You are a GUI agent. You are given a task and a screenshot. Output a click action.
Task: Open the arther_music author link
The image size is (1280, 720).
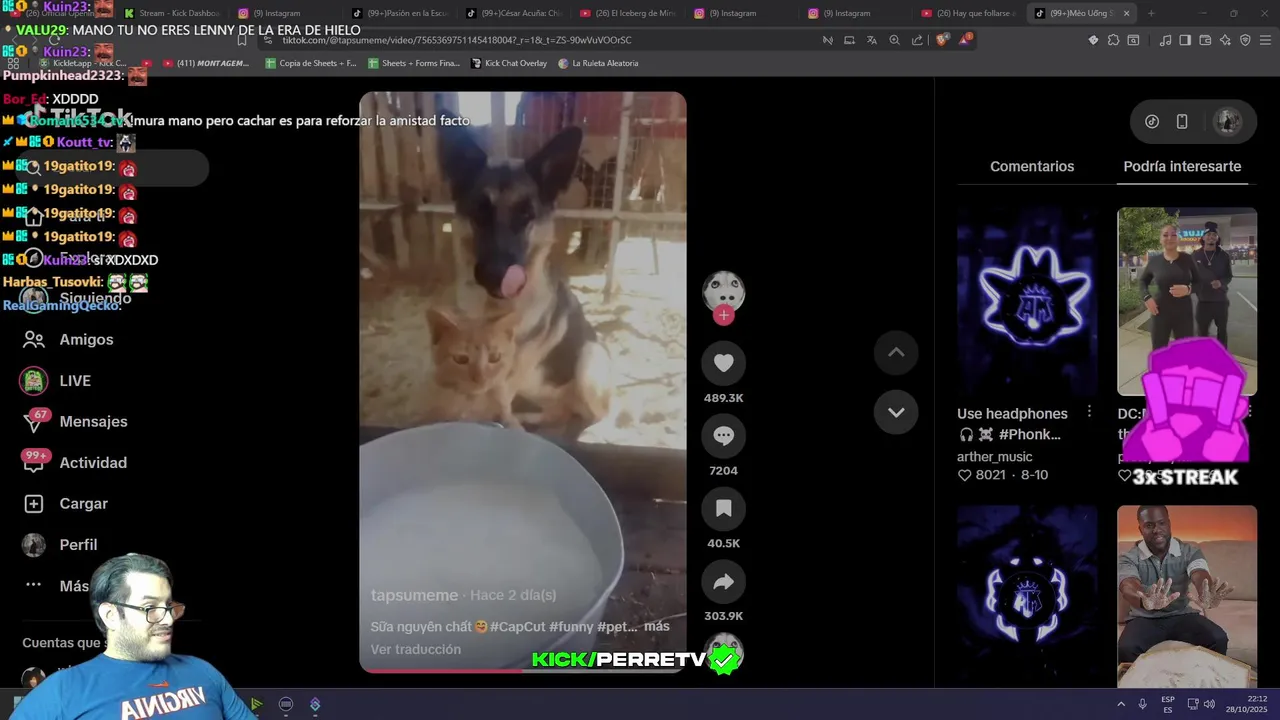click(995, 456)
